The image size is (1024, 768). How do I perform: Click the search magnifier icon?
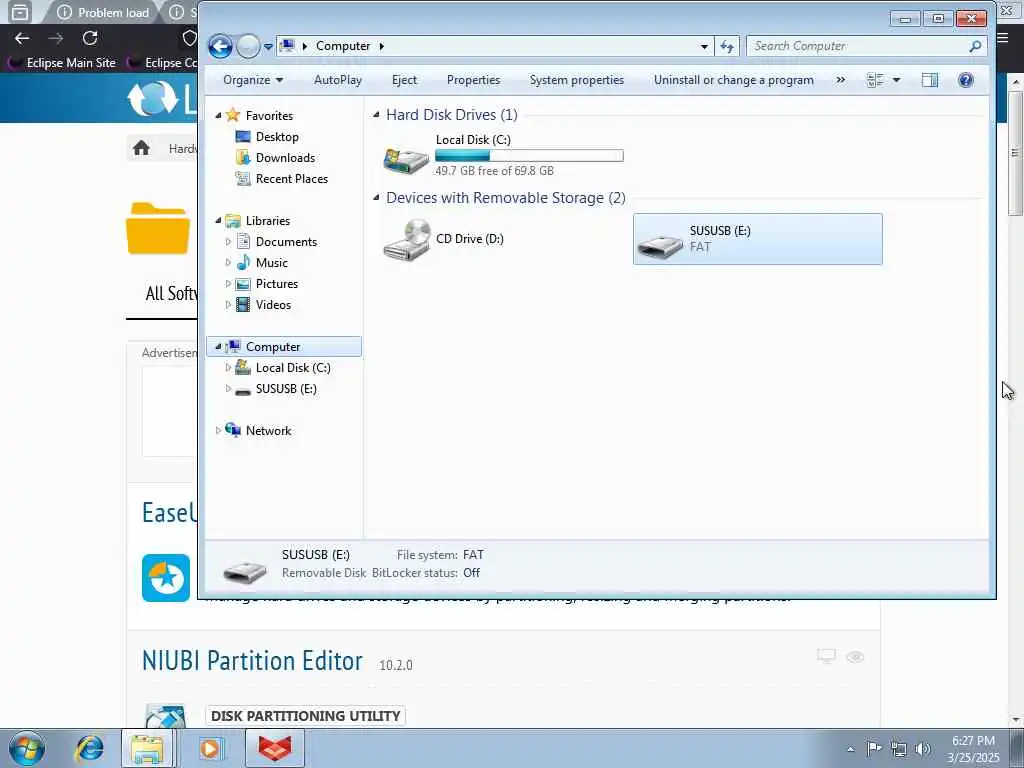click(x=975, y=46)
